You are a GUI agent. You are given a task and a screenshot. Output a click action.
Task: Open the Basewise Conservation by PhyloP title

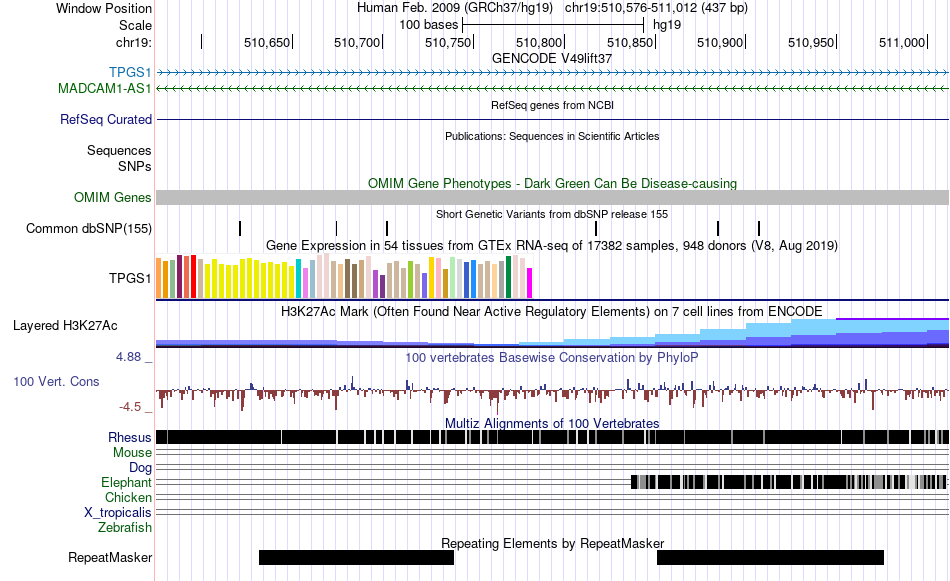(x=552, y=357)
